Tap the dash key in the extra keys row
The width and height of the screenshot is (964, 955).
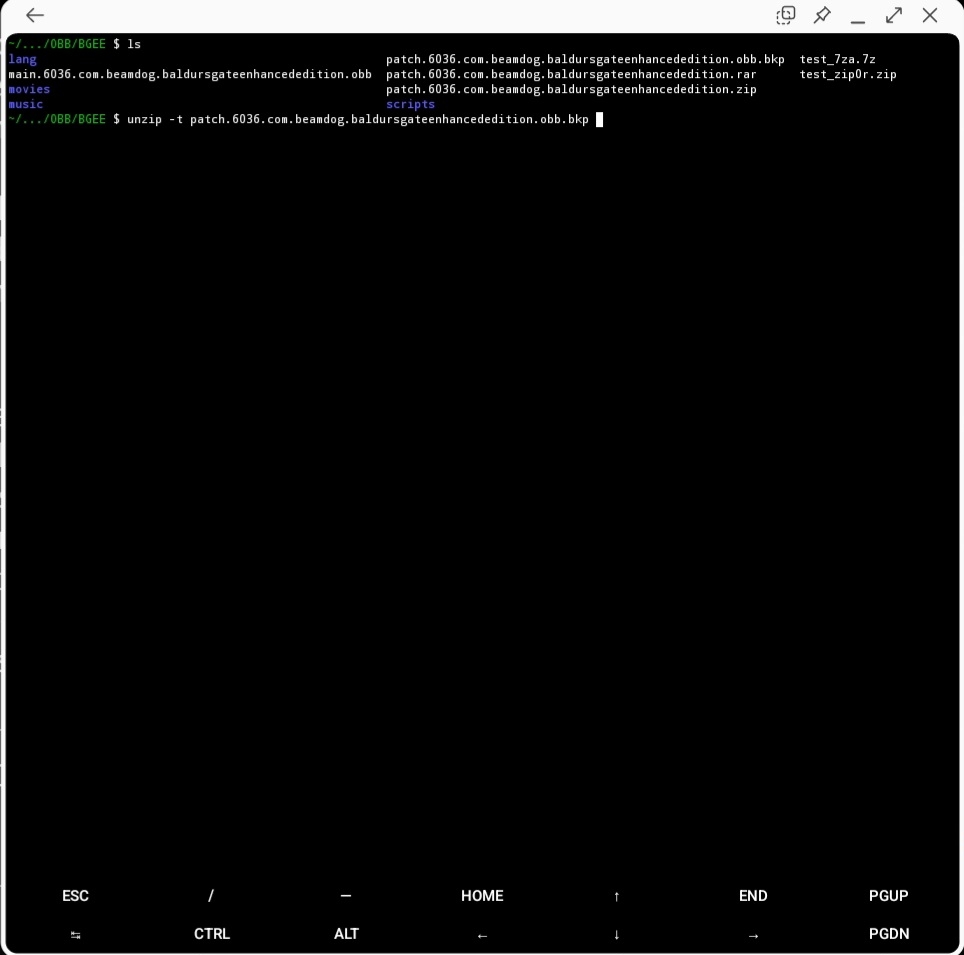pos(346,896)
